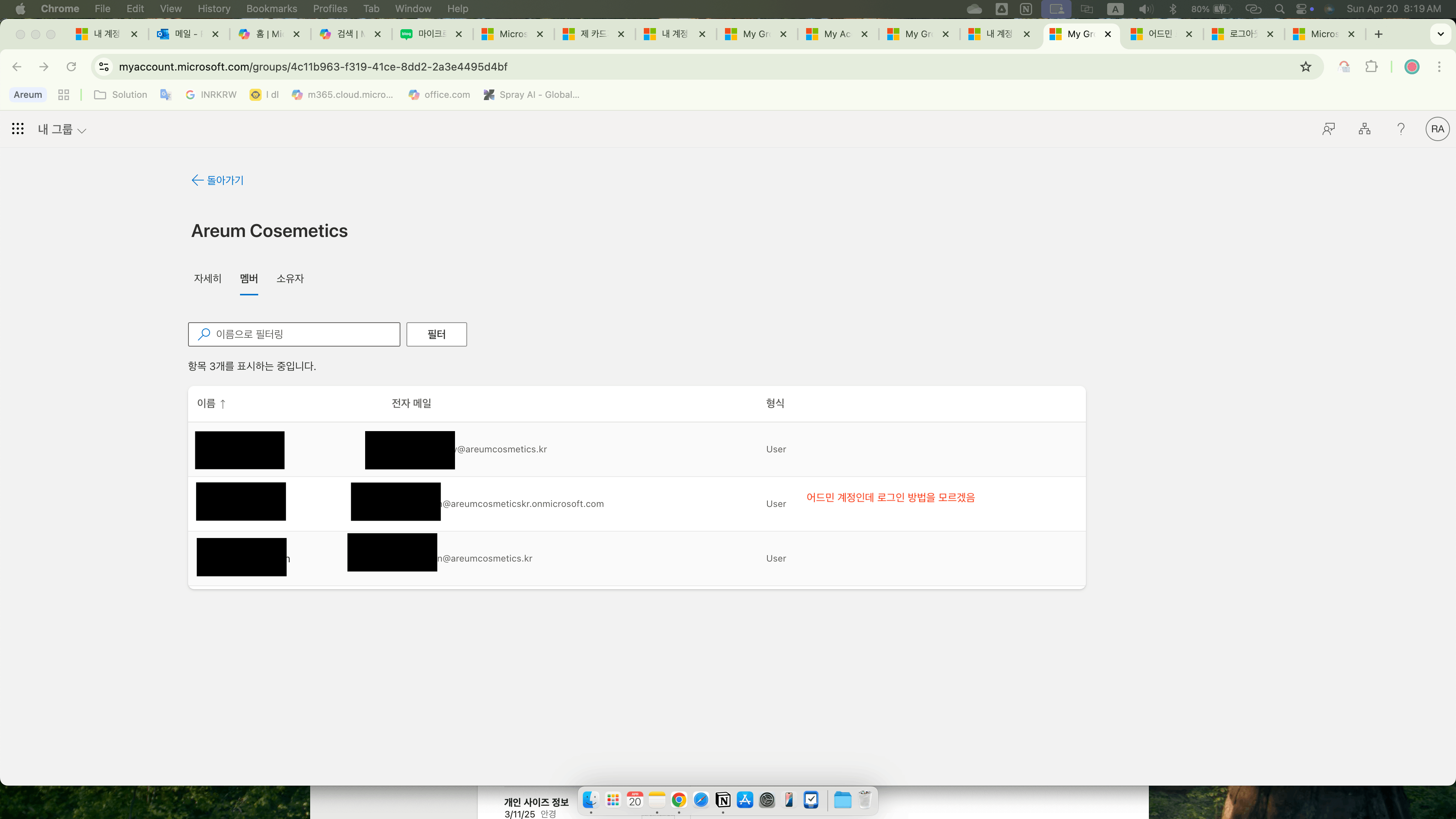Open the Areum bookmark
Viewport: 1456px width, 819px height.
28,95
